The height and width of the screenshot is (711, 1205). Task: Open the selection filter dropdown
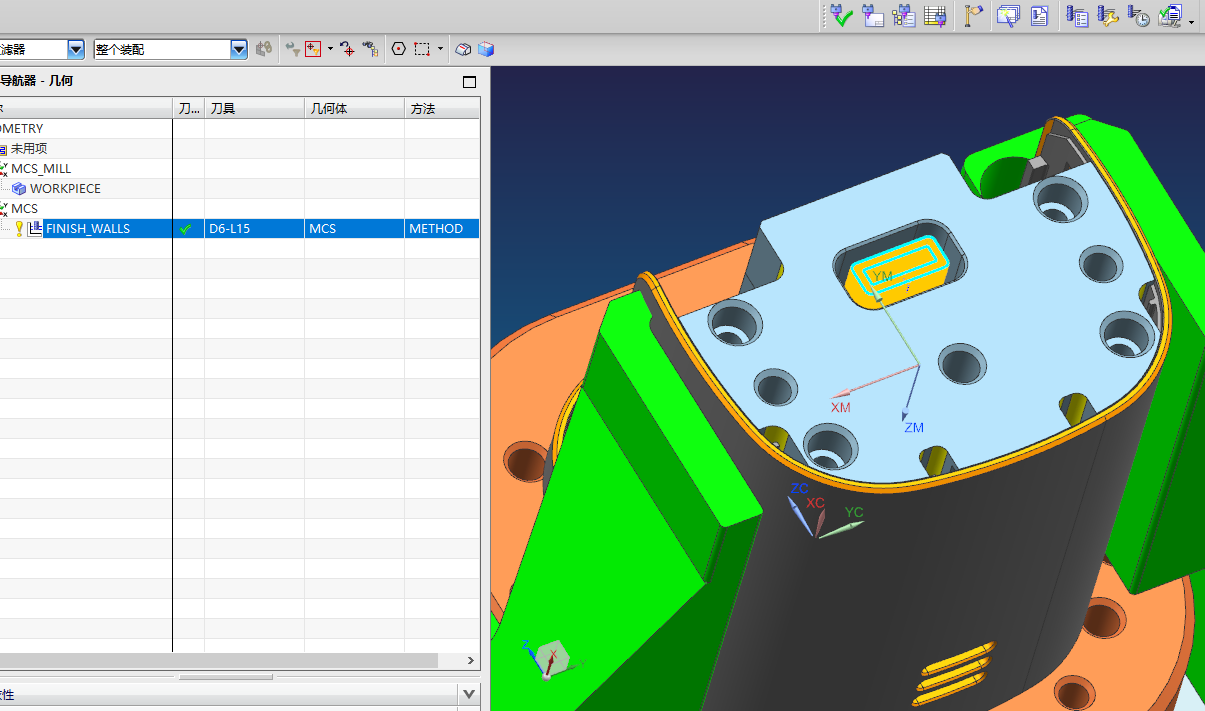point(76,49)
